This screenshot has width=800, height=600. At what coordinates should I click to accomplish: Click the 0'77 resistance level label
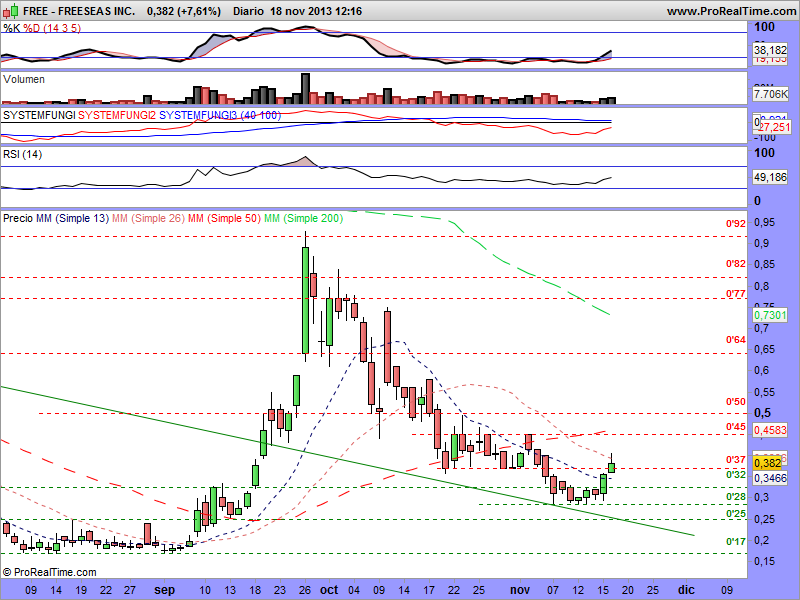pyautogui.click(x=736, y=294)
